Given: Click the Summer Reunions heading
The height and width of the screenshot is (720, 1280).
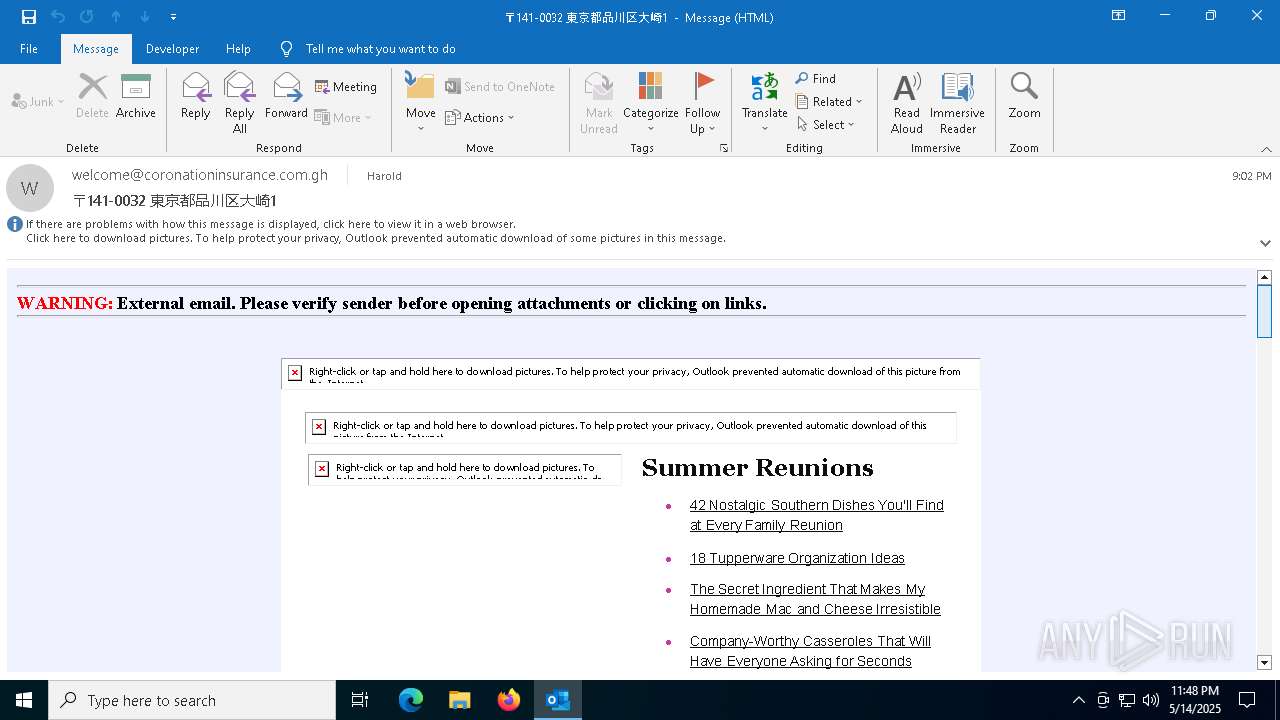Looking at the screenshot, I should [757, 468].
